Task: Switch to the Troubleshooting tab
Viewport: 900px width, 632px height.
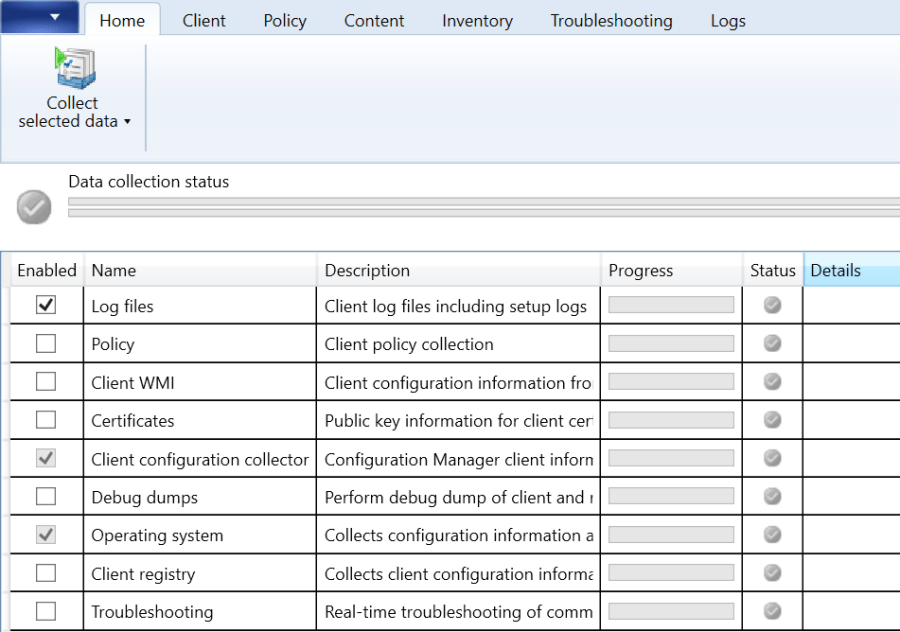Action: [611, 20]
